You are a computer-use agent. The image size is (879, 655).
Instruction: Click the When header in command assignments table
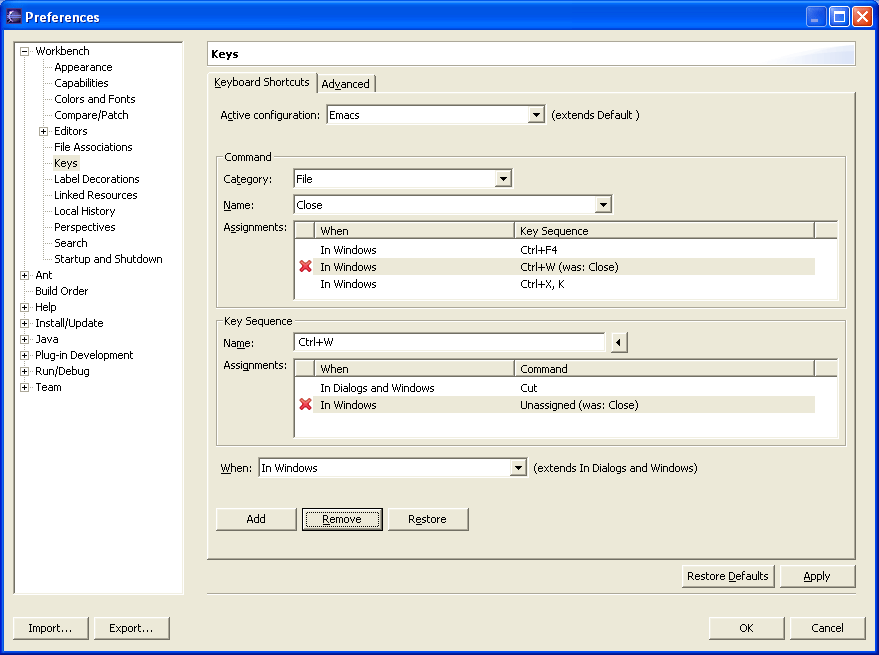[414, 230]
